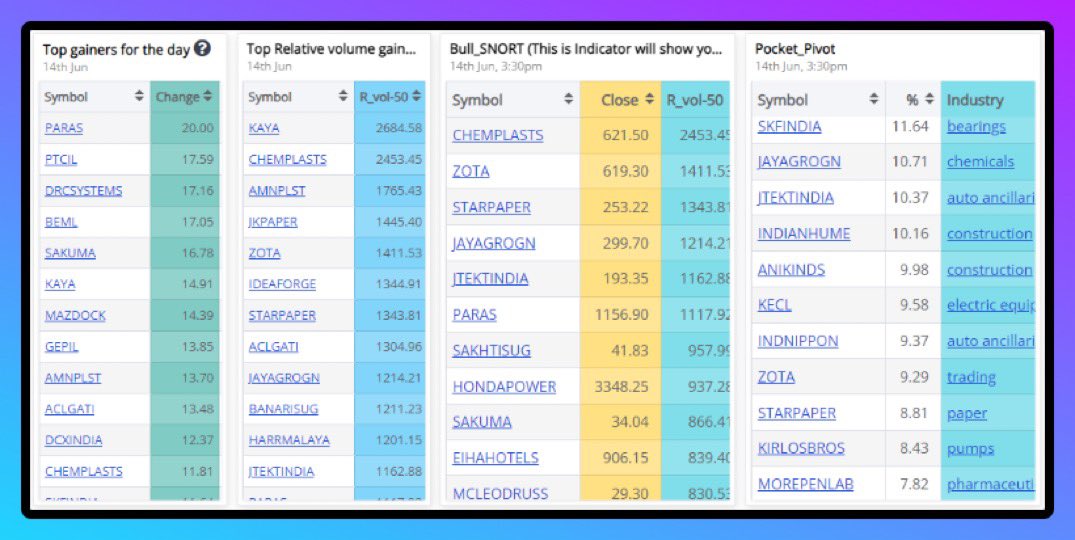
Task: Open the pumps industry link
Action: (x=970, y=450)
